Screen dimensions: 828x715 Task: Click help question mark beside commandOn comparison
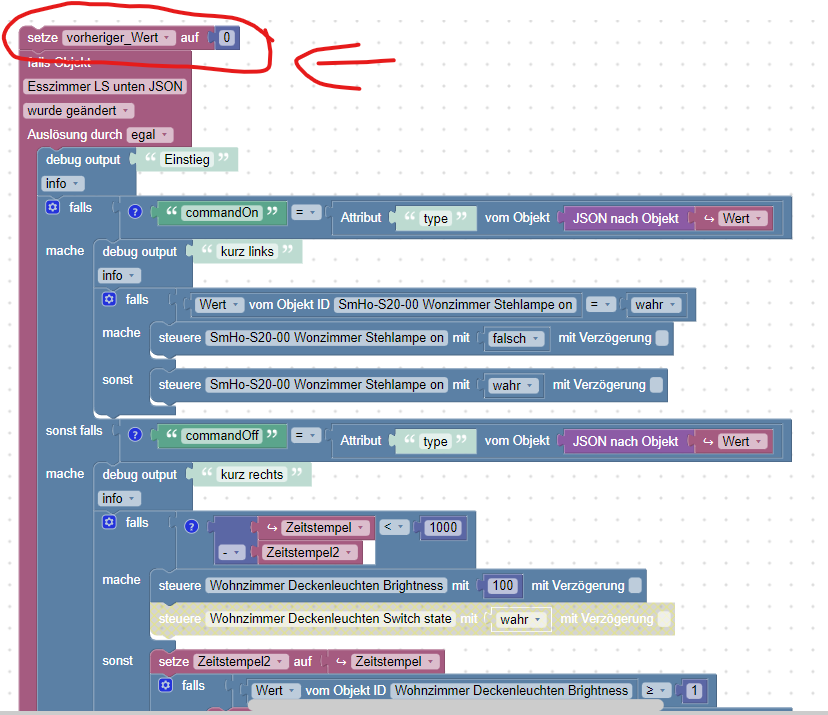[135, 212]
